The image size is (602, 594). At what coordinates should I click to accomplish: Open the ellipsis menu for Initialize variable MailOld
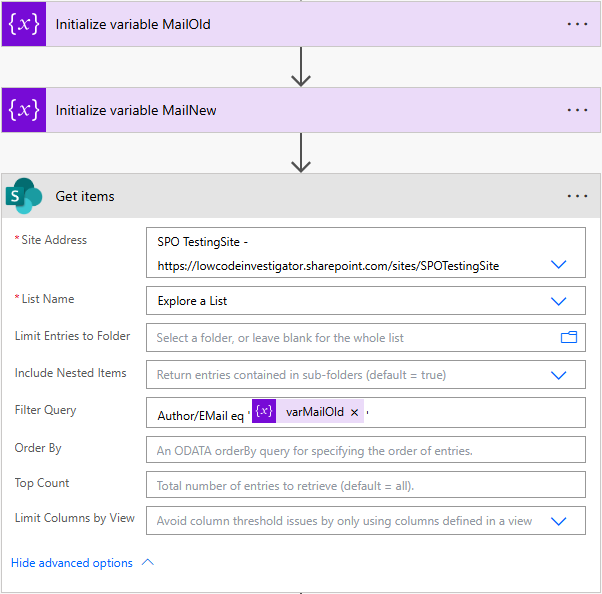point(577,24)
